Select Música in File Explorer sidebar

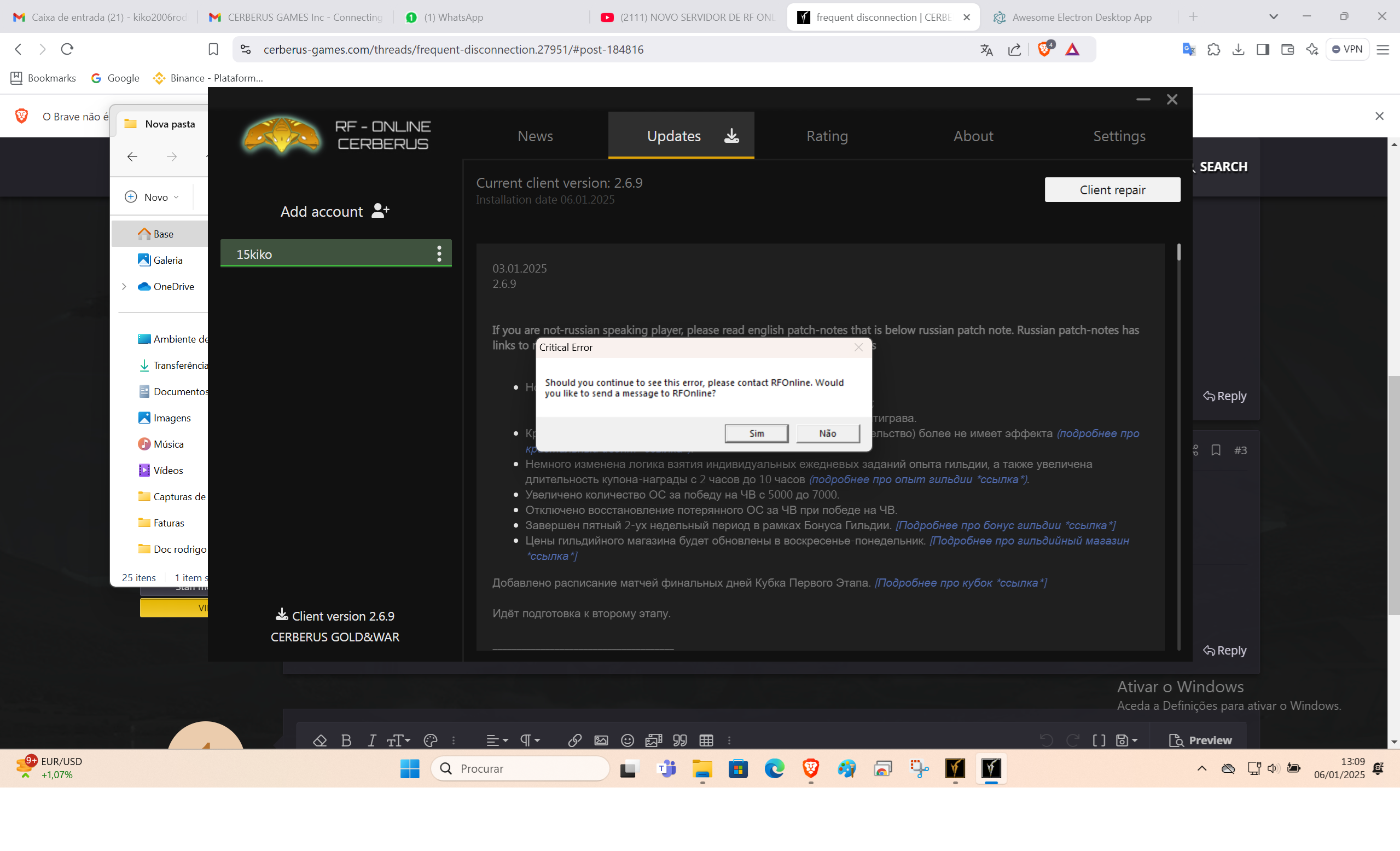click(x=161, y=444)
